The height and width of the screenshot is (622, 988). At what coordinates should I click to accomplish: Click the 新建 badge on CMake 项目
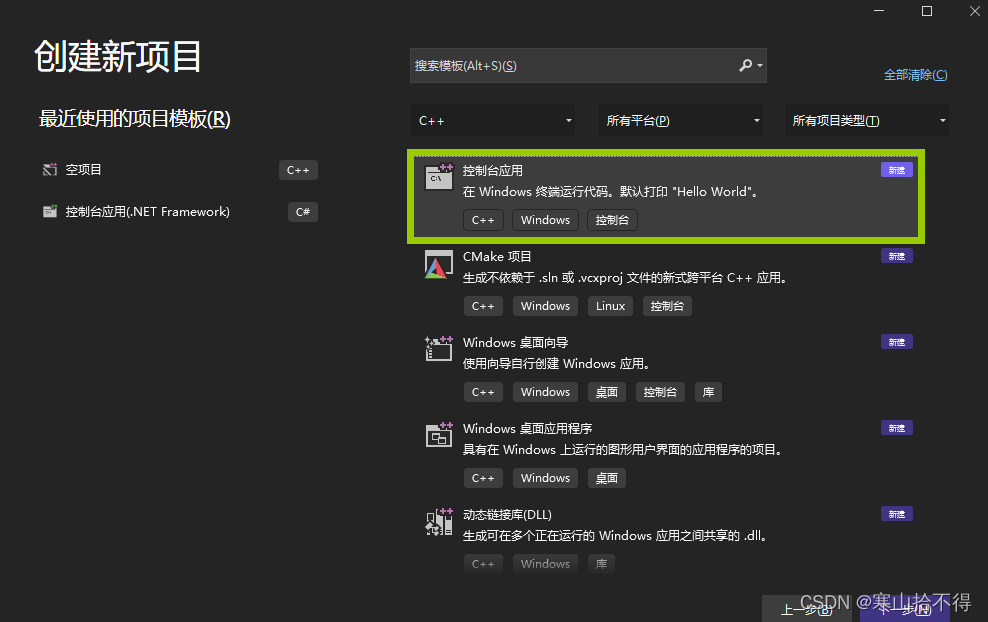(897, 256)
